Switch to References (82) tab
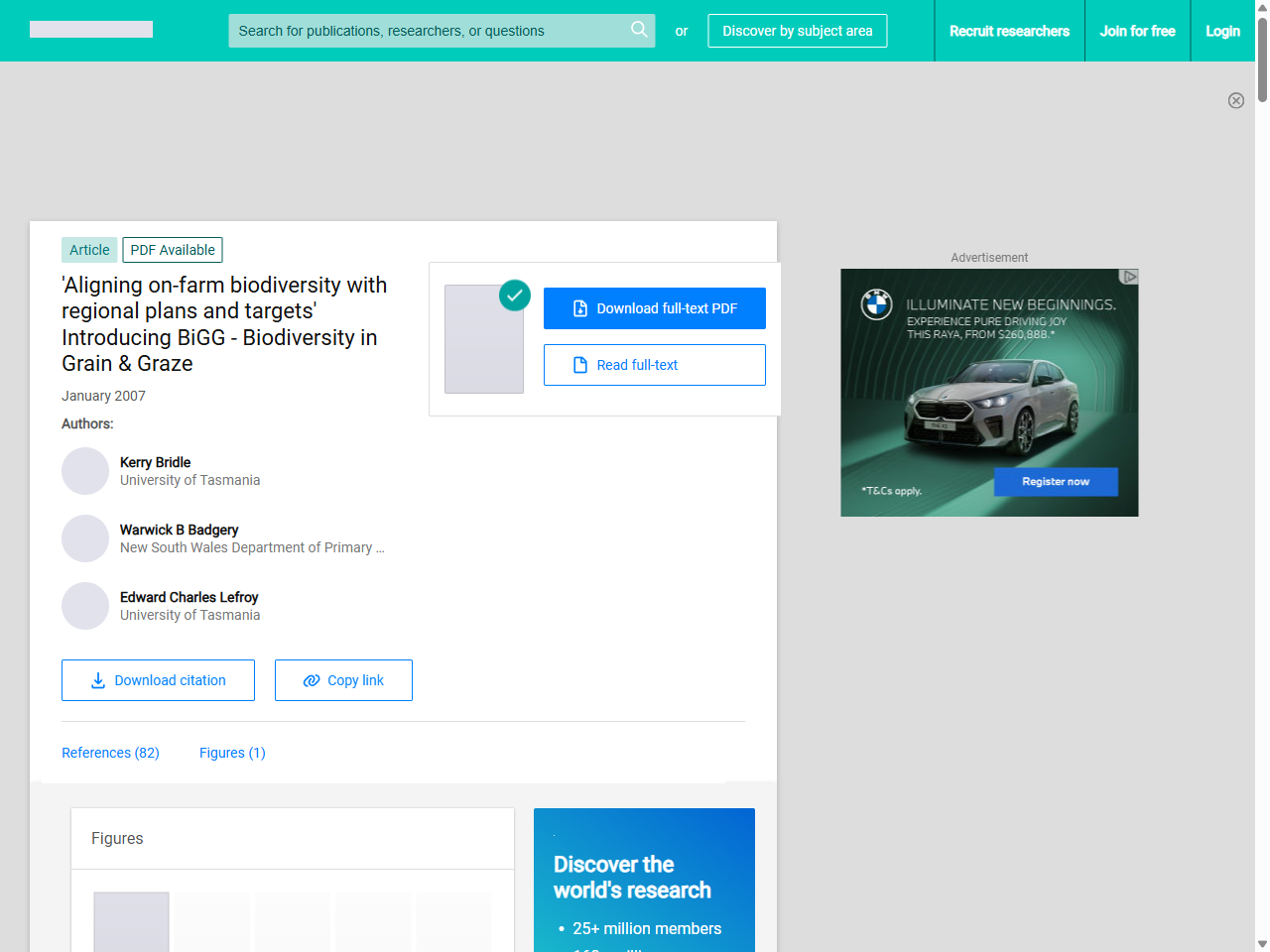The height and width of the screenshot is (952, 1270). click(x=110, y=753)
